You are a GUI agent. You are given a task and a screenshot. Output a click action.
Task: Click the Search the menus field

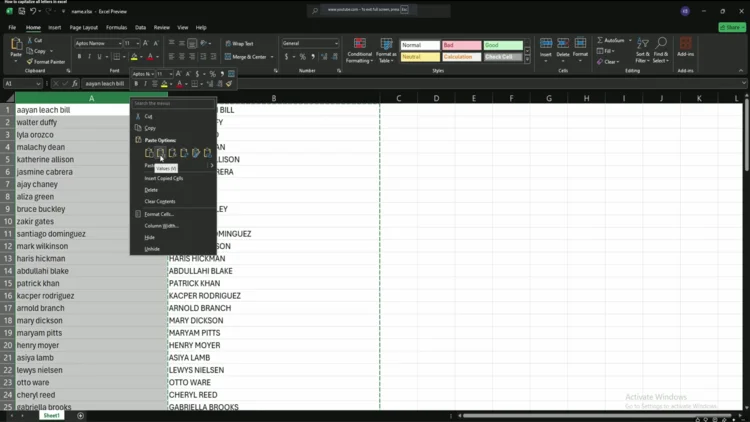[x=173, y=103]
